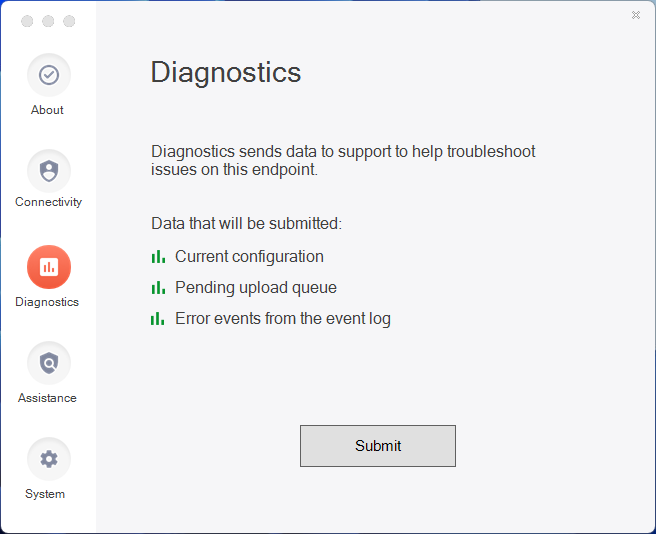This screenshot has height=534, width=656.
Task: Select the Connectivity shield icon
Action: coord(49,171)
